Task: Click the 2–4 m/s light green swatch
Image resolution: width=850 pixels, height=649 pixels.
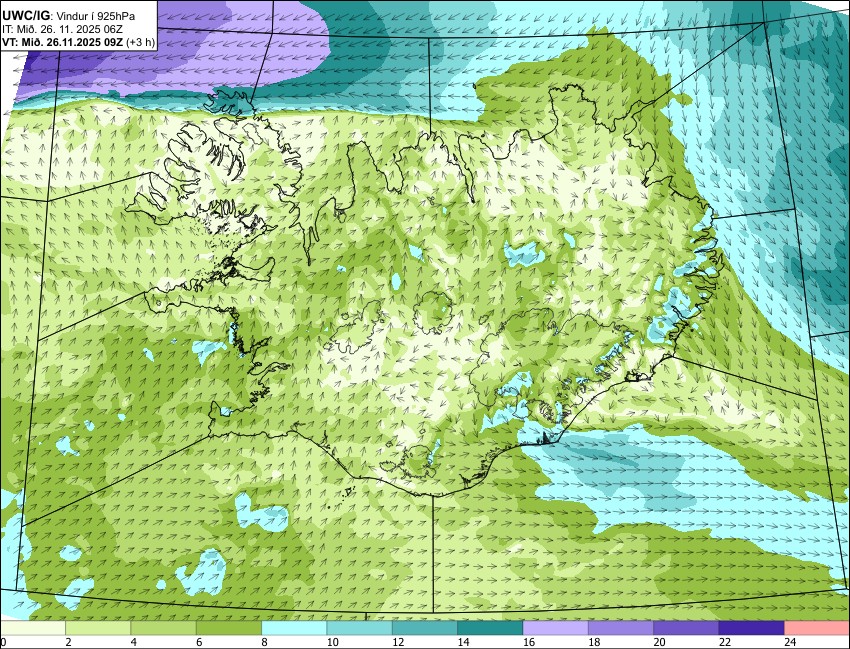Action: click(98, 628)
